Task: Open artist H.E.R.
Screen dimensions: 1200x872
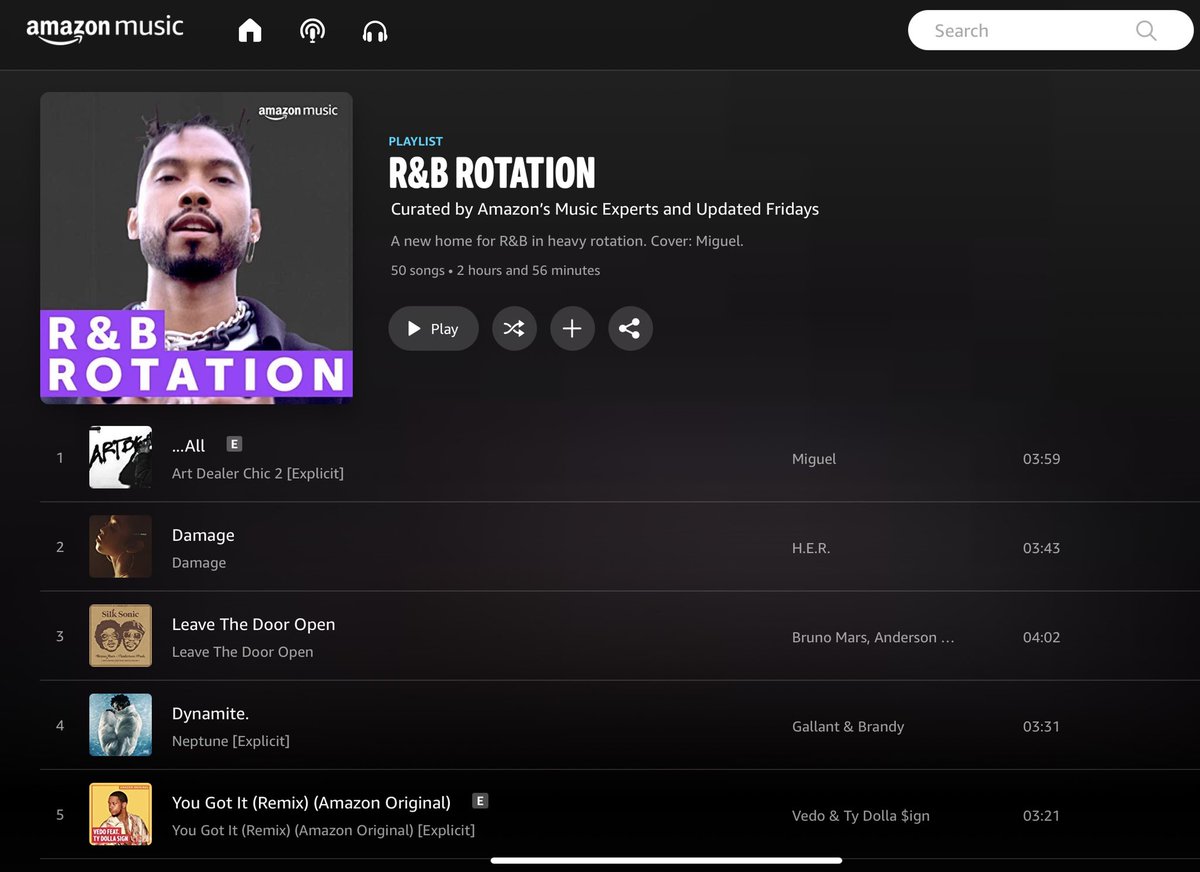Action: click(811, 548)
